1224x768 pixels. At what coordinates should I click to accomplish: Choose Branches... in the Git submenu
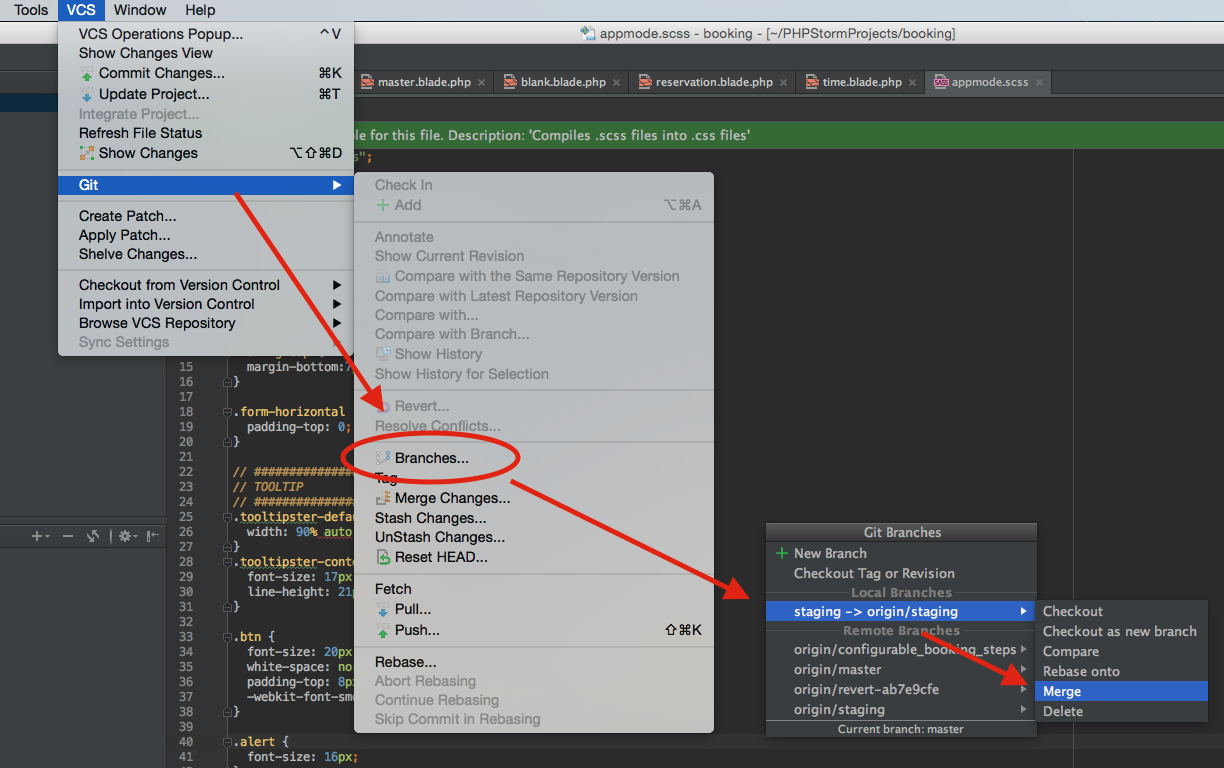[431, 458]
